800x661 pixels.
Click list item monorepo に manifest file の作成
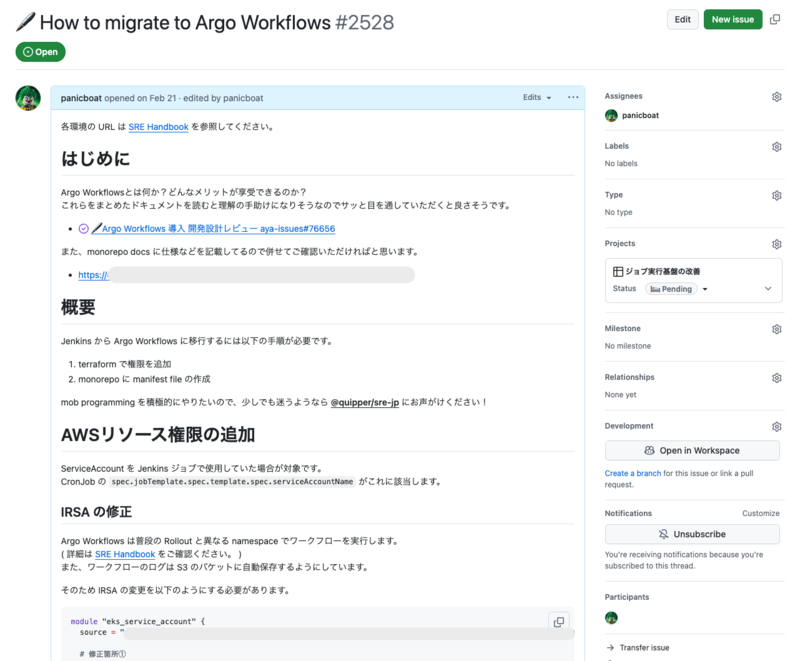pos(144,379)
